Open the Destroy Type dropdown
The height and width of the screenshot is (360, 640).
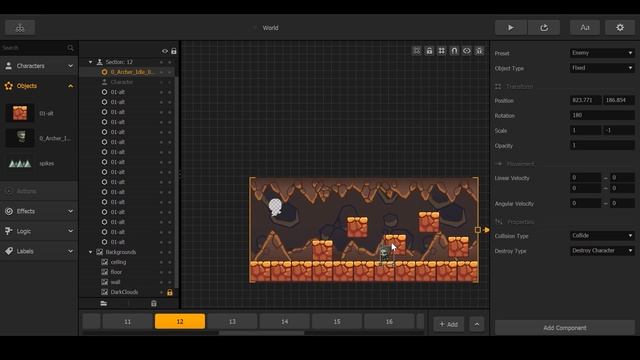(602, 251)
